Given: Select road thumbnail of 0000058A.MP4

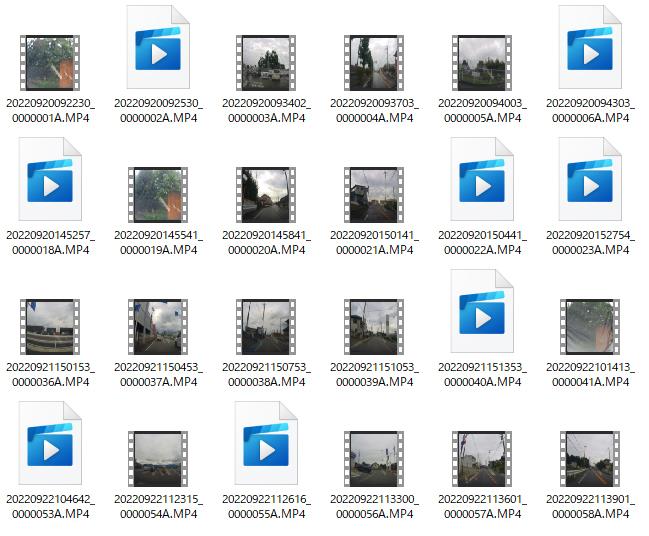Looking at the screenshot, I should click(590, 459).
